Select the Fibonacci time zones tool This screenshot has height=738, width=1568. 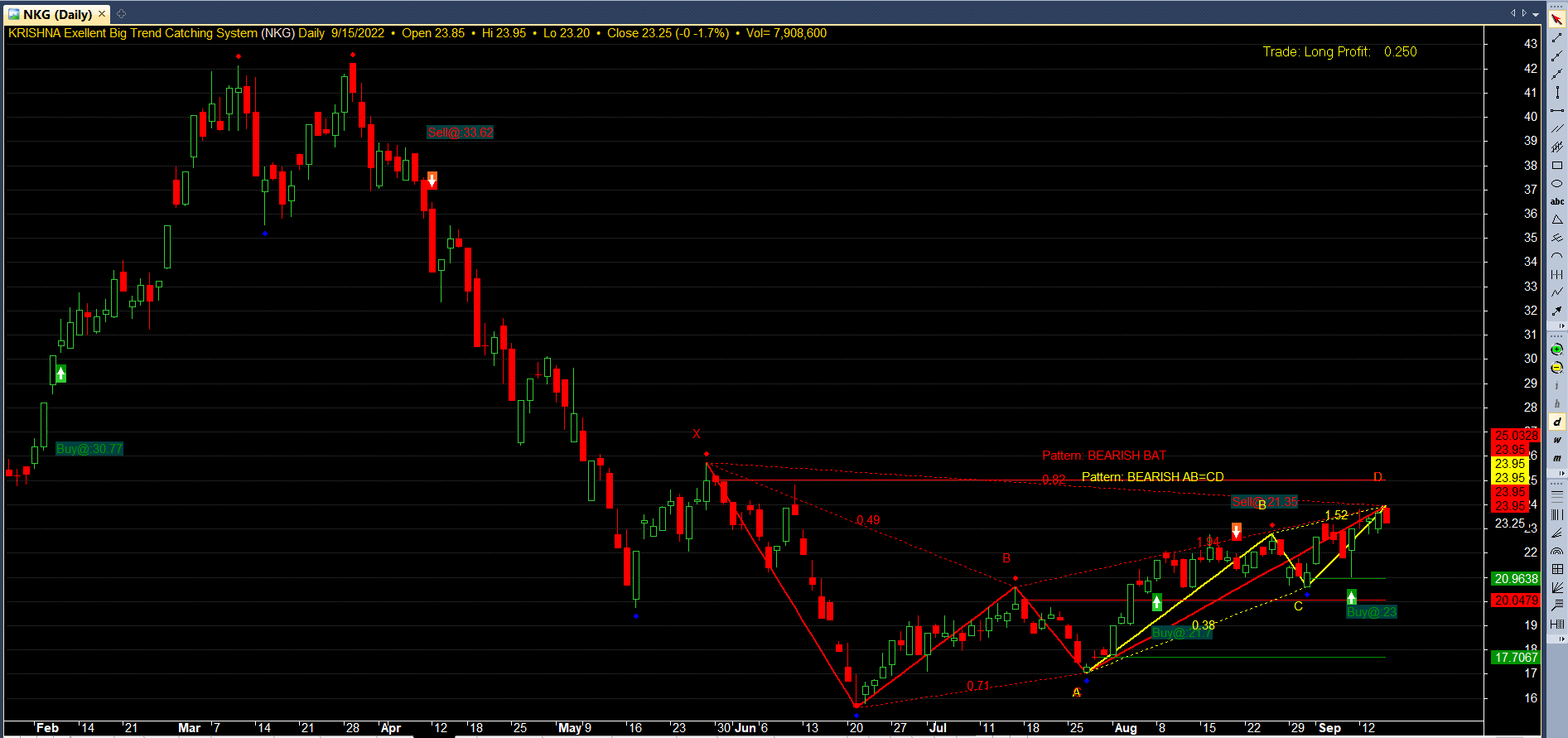click(1557, 514)
